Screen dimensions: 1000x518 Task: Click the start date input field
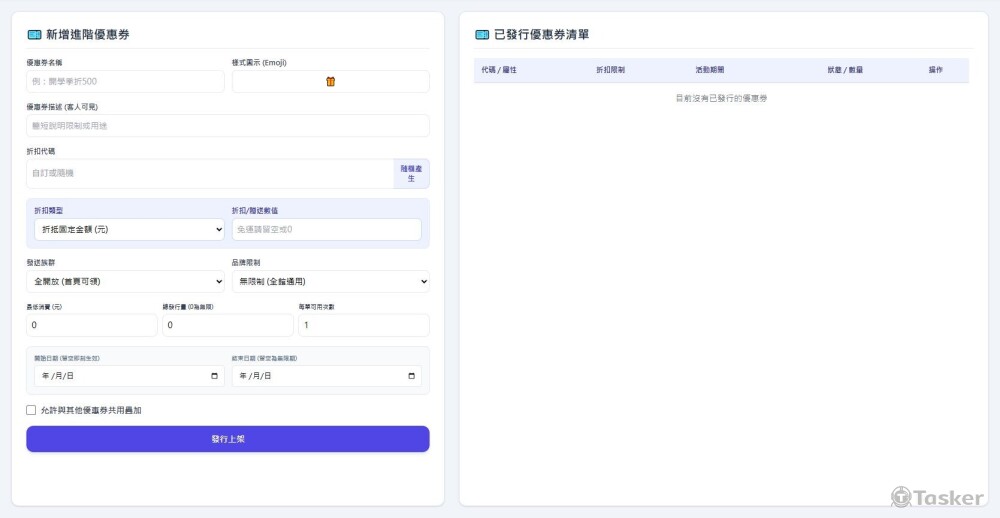click(x=129, y=376)
